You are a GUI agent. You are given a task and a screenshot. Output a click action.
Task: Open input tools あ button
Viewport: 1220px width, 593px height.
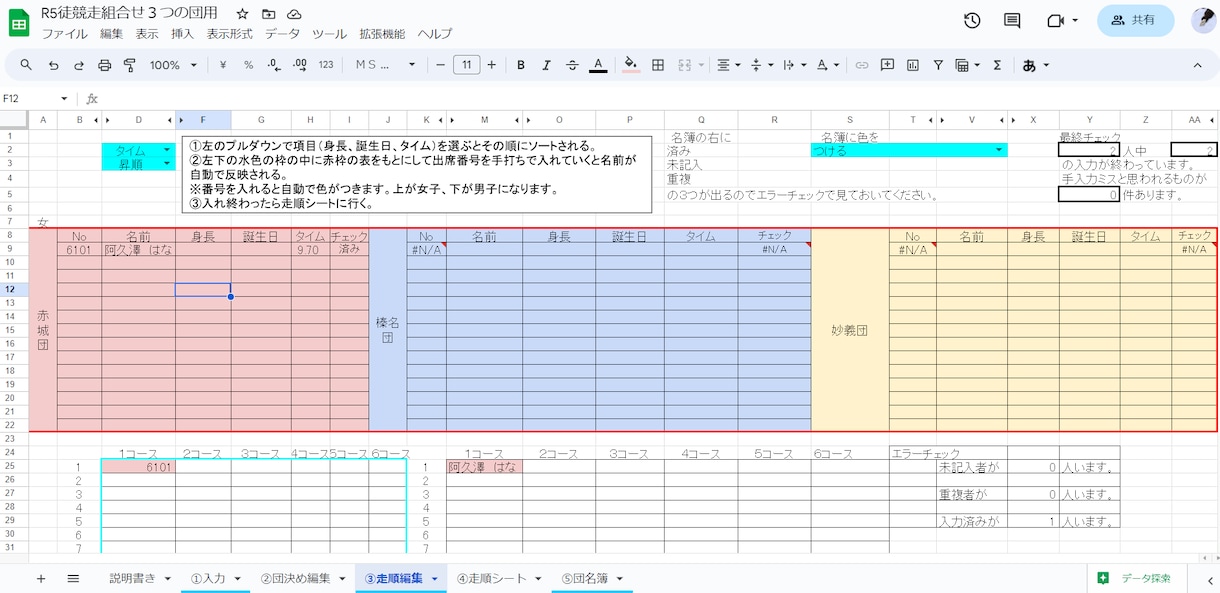pos(1035,65)
